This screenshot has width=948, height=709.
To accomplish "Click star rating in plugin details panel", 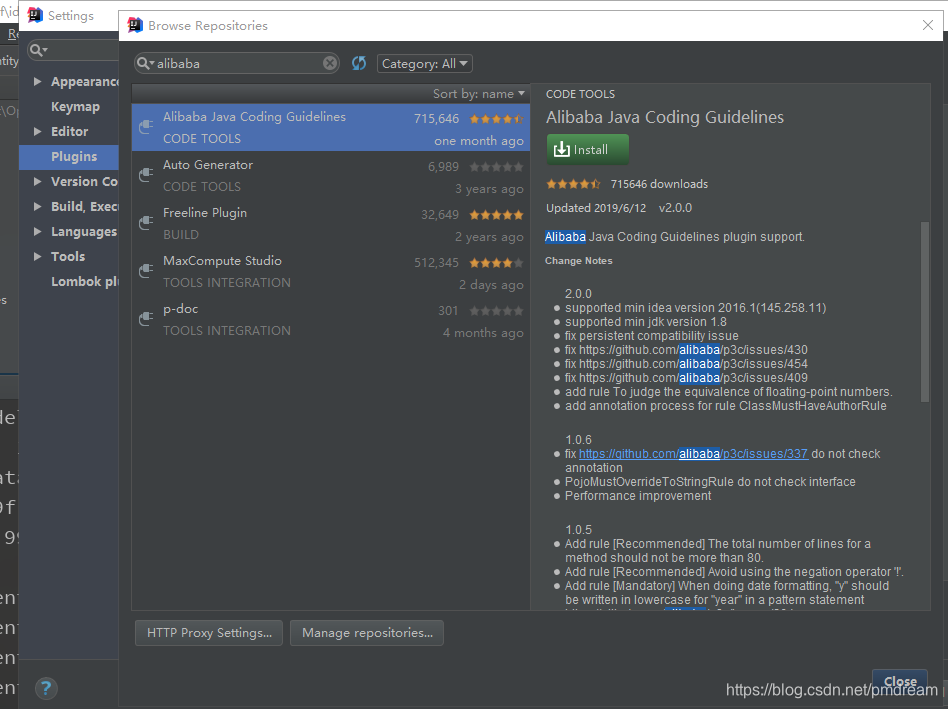I will (x=573, y=184).
